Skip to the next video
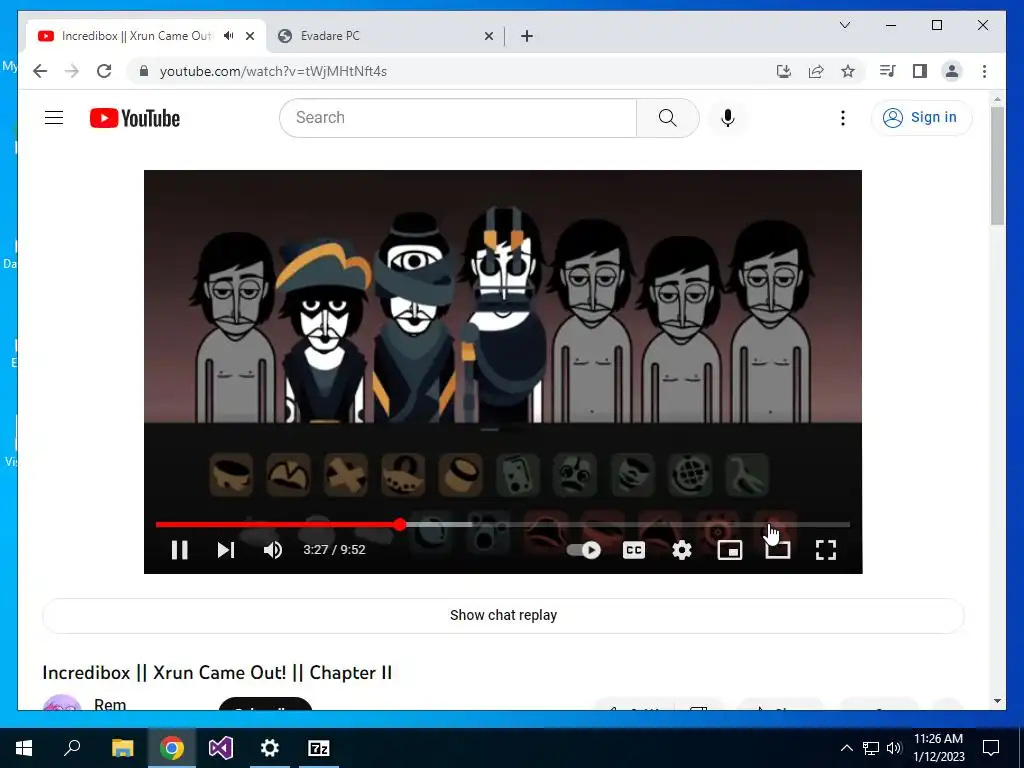The image size is (1024, 768). (x=226, y=550)
